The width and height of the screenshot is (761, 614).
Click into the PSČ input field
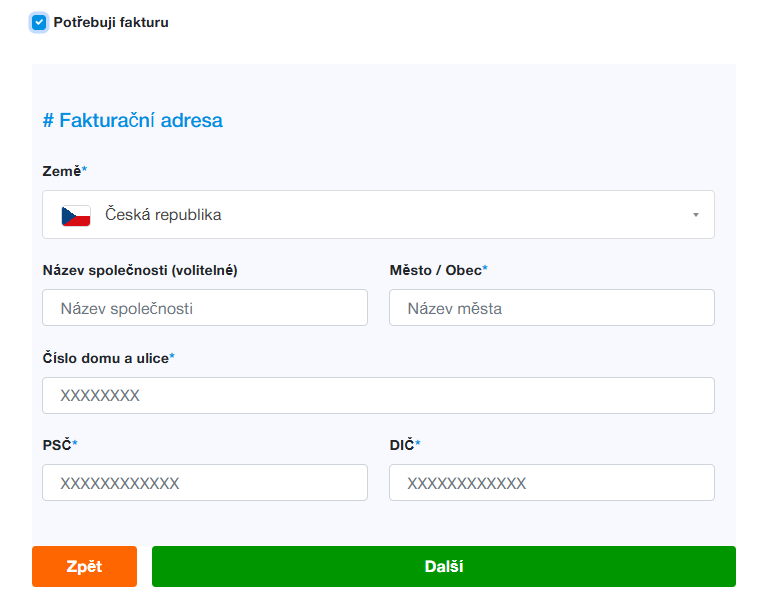[x=205, y=482]
